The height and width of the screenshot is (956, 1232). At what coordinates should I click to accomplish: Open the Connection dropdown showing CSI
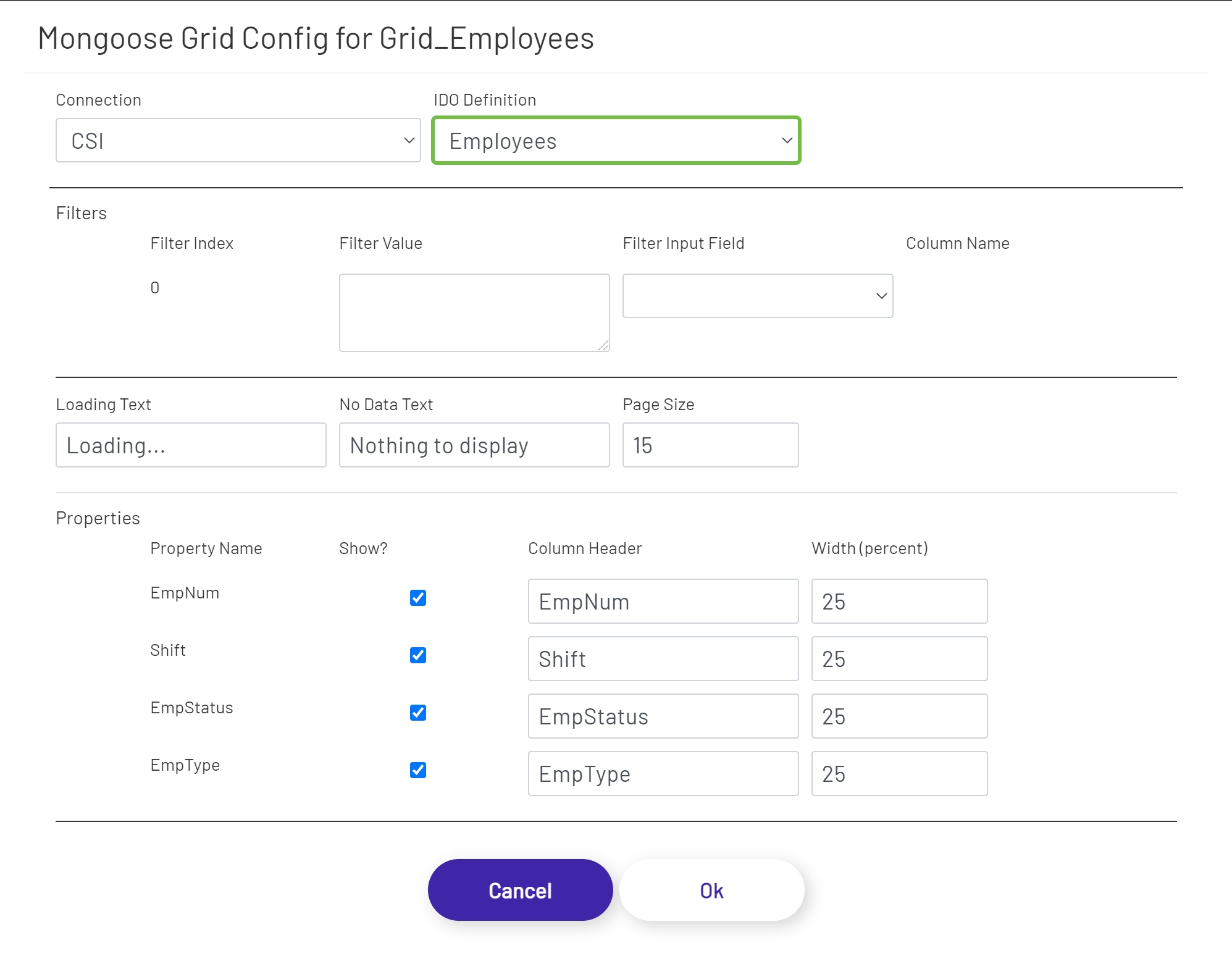[x=238, y=140]
